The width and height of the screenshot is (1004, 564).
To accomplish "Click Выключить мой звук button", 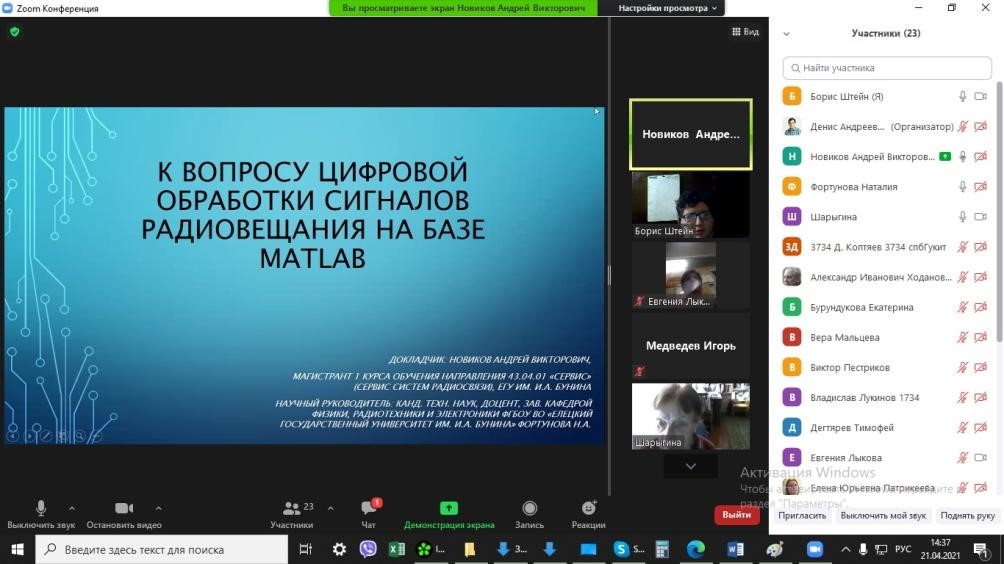I will click(883, 515).
